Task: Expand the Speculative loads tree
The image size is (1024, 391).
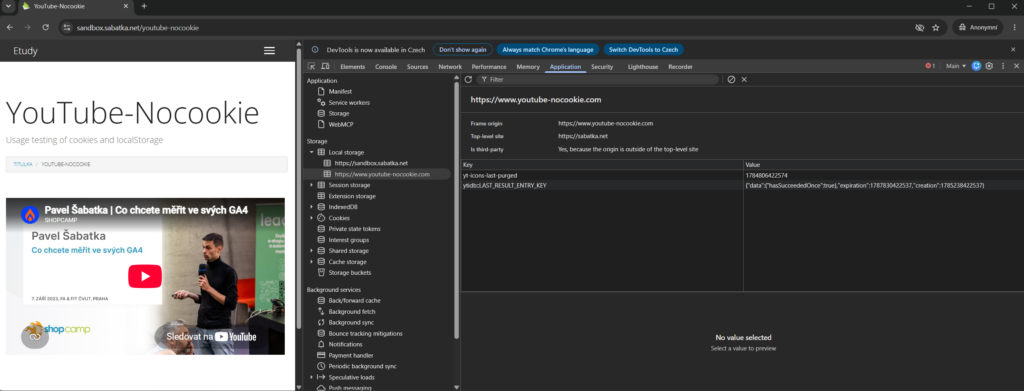Action: pos(312,377)
